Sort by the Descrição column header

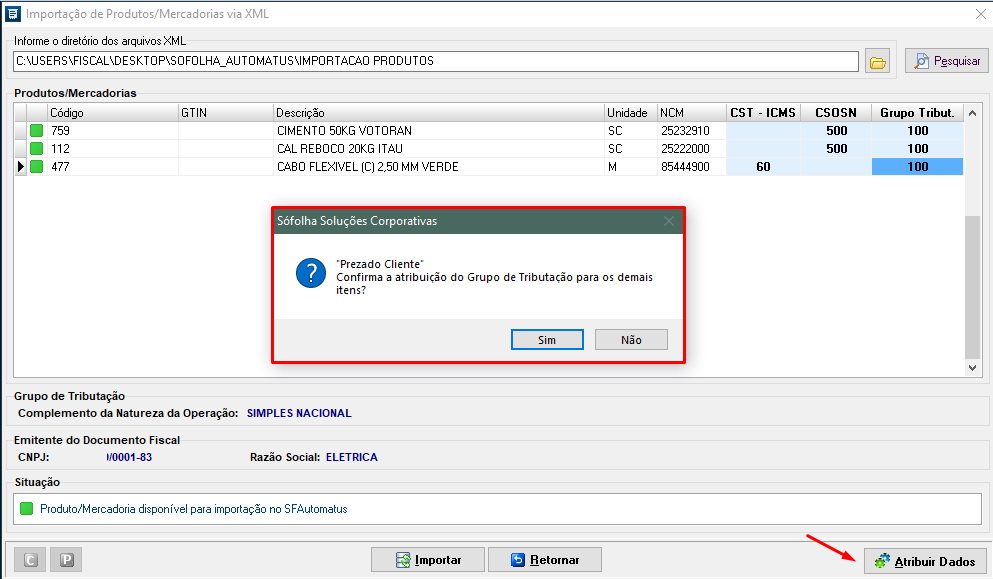point(438,113)
